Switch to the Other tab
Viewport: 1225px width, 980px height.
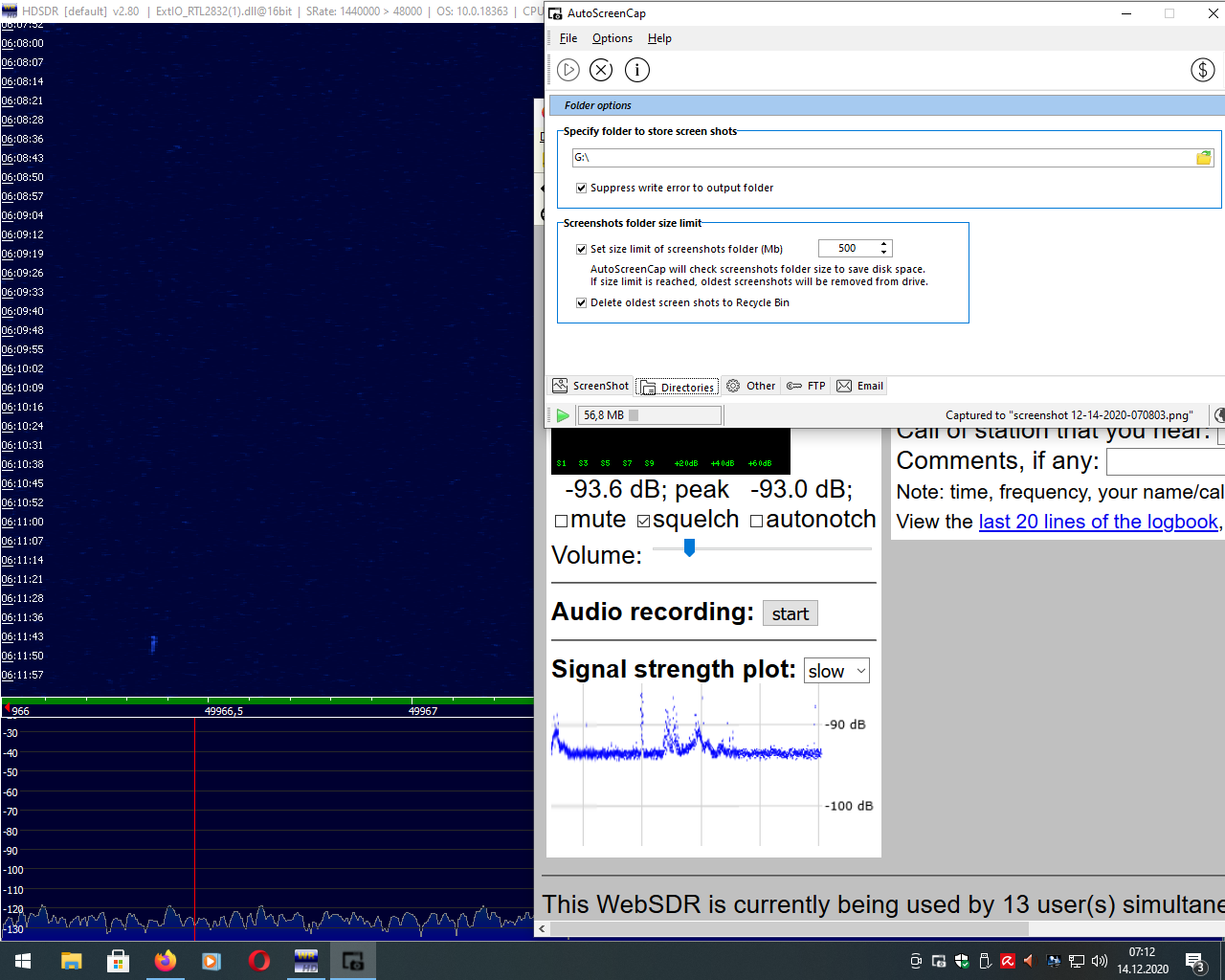(751, 386)
